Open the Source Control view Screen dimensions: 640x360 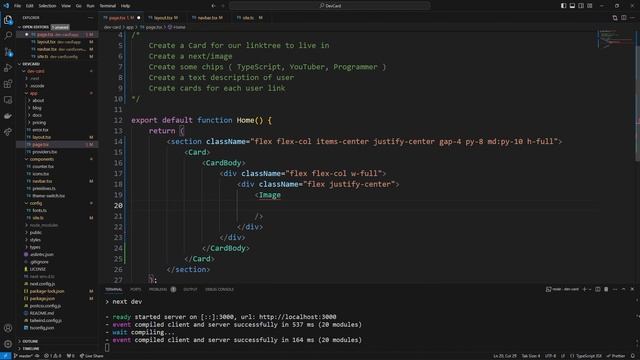[x=8, y=52]
